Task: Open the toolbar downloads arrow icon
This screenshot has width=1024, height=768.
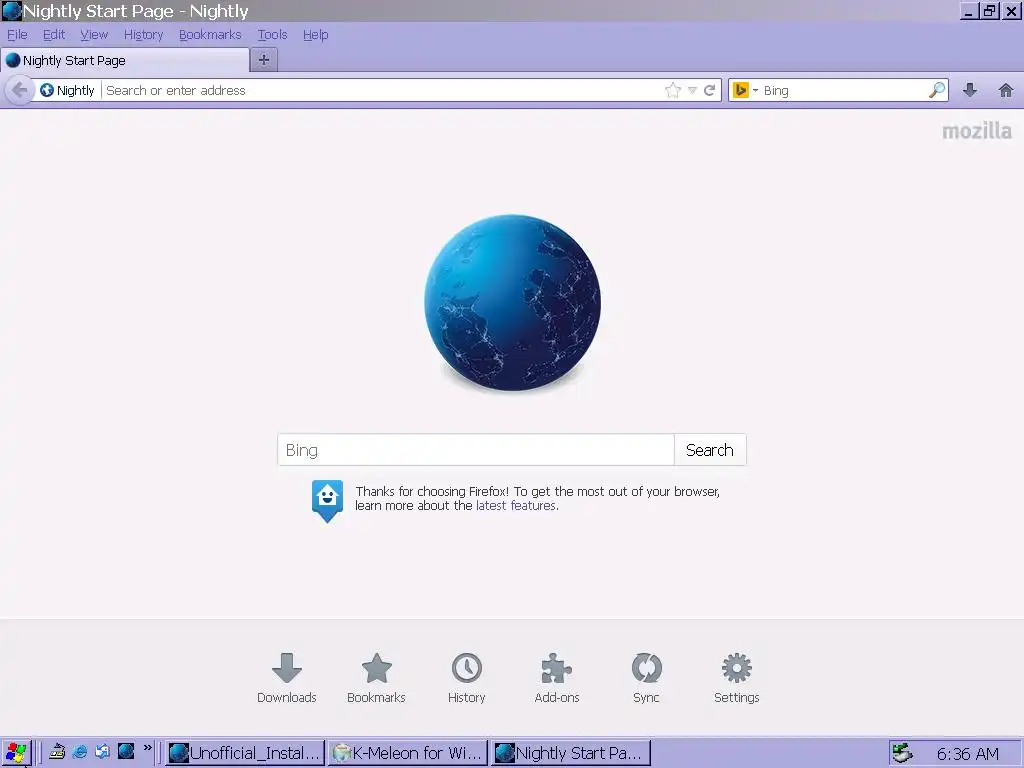Action: tap(970, 90)
